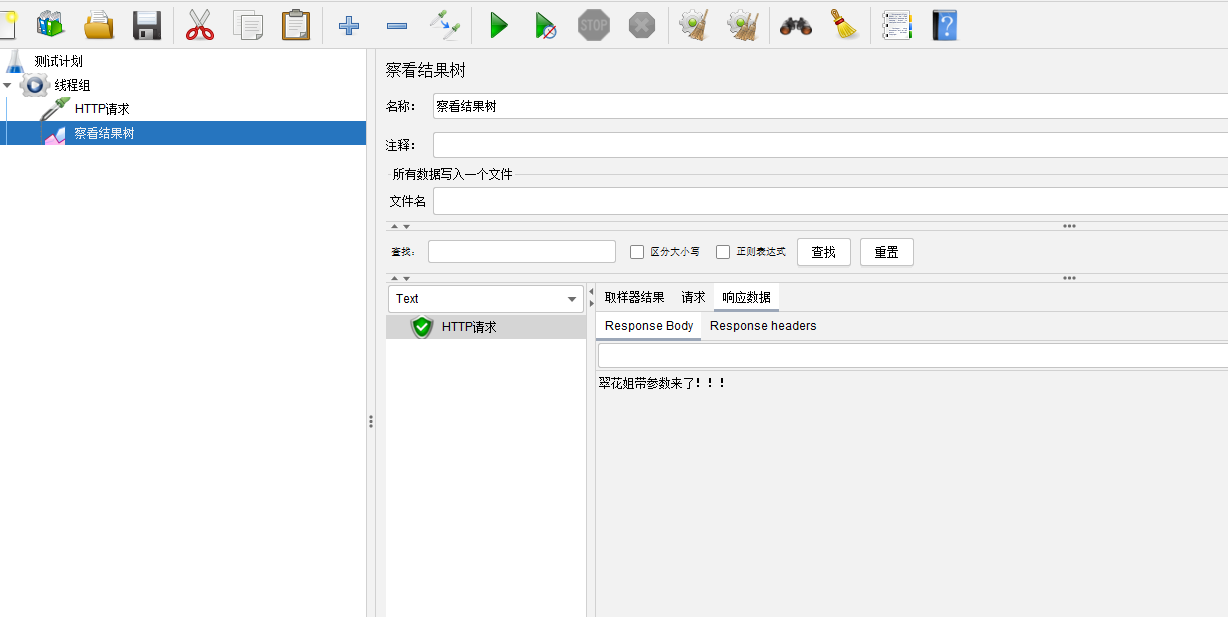Select the Response Body tab

click(649, 326)
